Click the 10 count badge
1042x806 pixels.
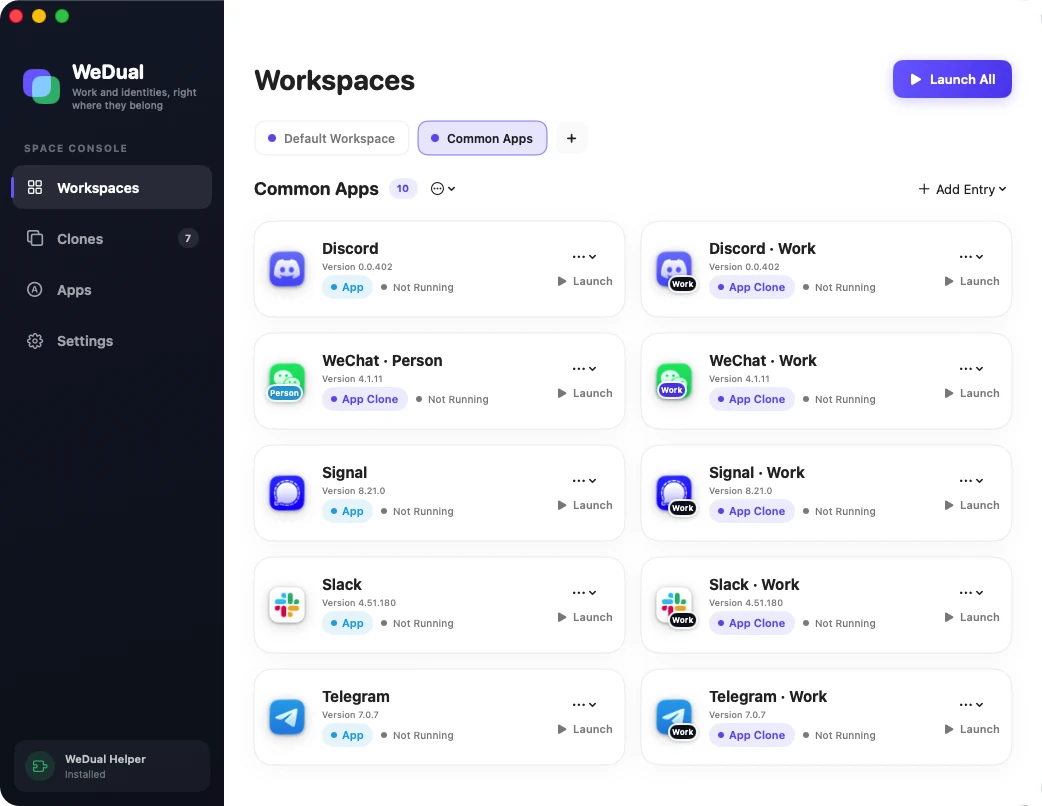pos(403,189)
